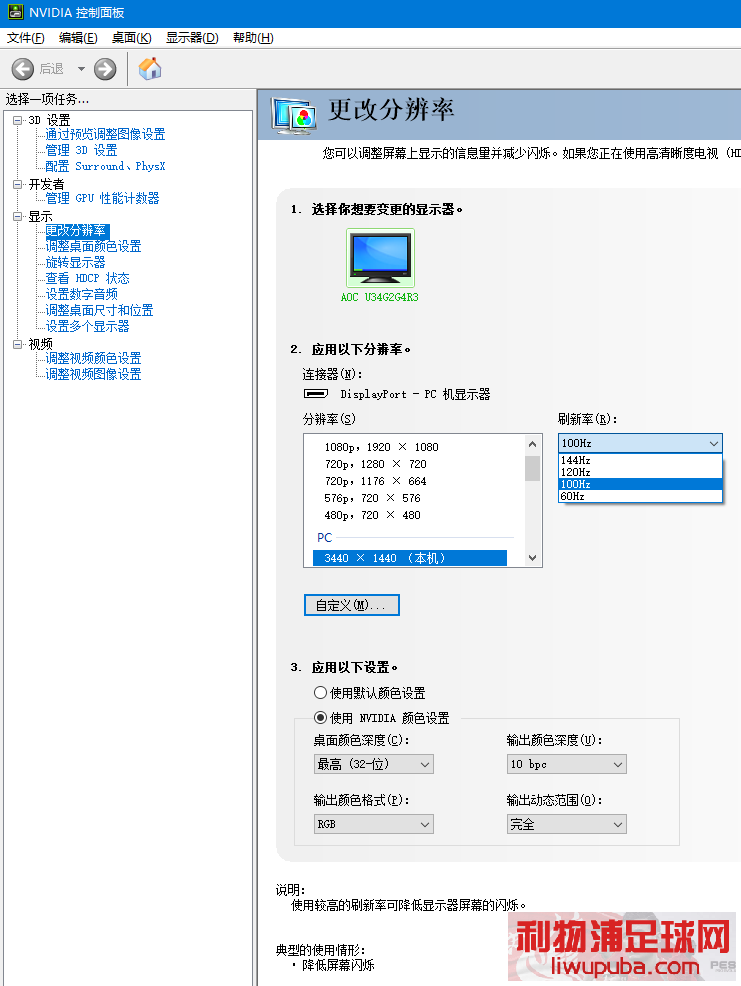Open 通过预览调整图像设置 page
Screen dimensions: 741x986
[x=105, y=134]
